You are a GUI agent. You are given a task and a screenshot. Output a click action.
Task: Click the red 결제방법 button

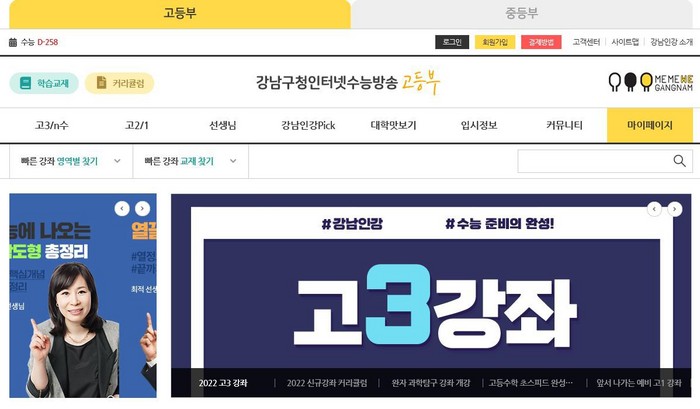tap(541, 42)
